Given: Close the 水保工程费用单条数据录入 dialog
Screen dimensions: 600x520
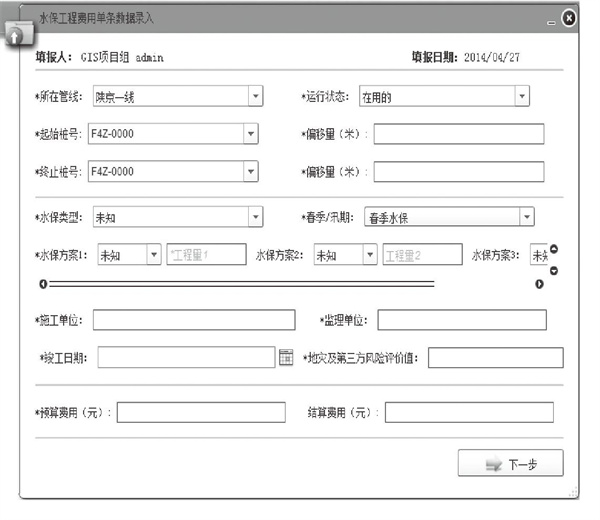Looking at the screenshot, I should coord(568,19).
